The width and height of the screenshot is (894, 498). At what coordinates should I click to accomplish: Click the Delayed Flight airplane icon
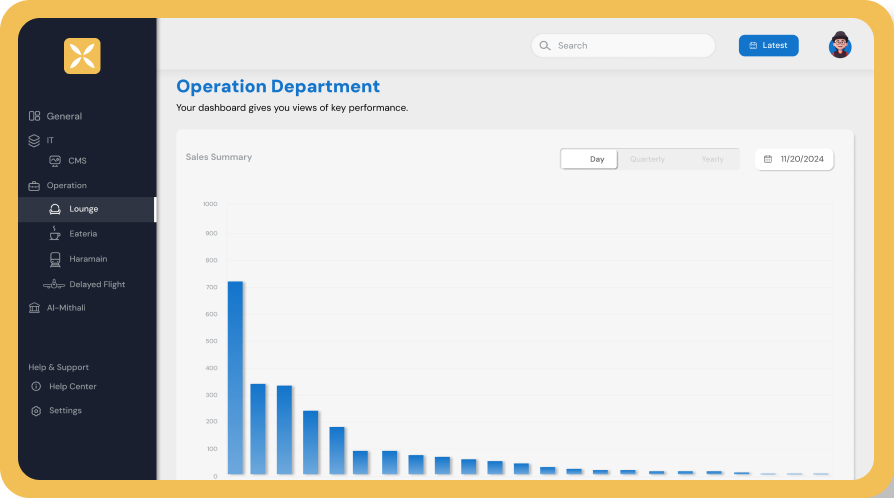pos(54,284)
